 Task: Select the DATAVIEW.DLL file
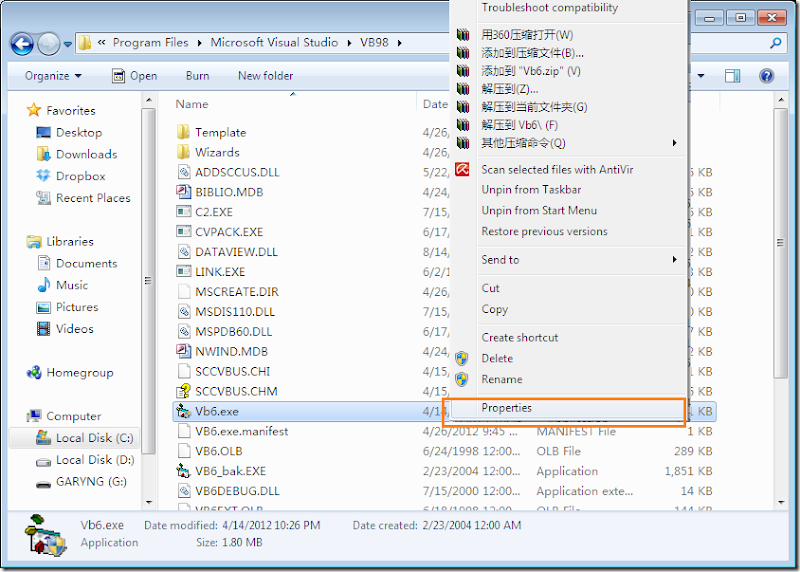click(x=236, y=252)
